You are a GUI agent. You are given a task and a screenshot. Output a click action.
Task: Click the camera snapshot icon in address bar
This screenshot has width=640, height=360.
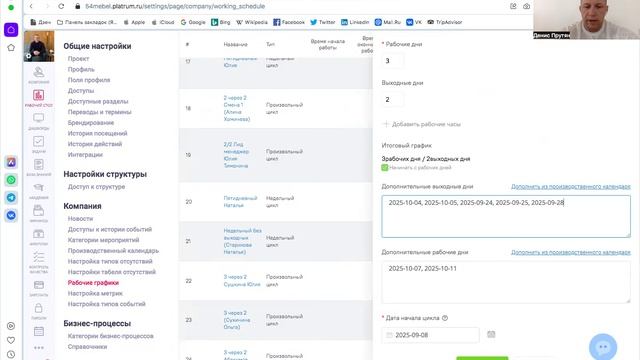pyautogui.click(x=527, y=6)
